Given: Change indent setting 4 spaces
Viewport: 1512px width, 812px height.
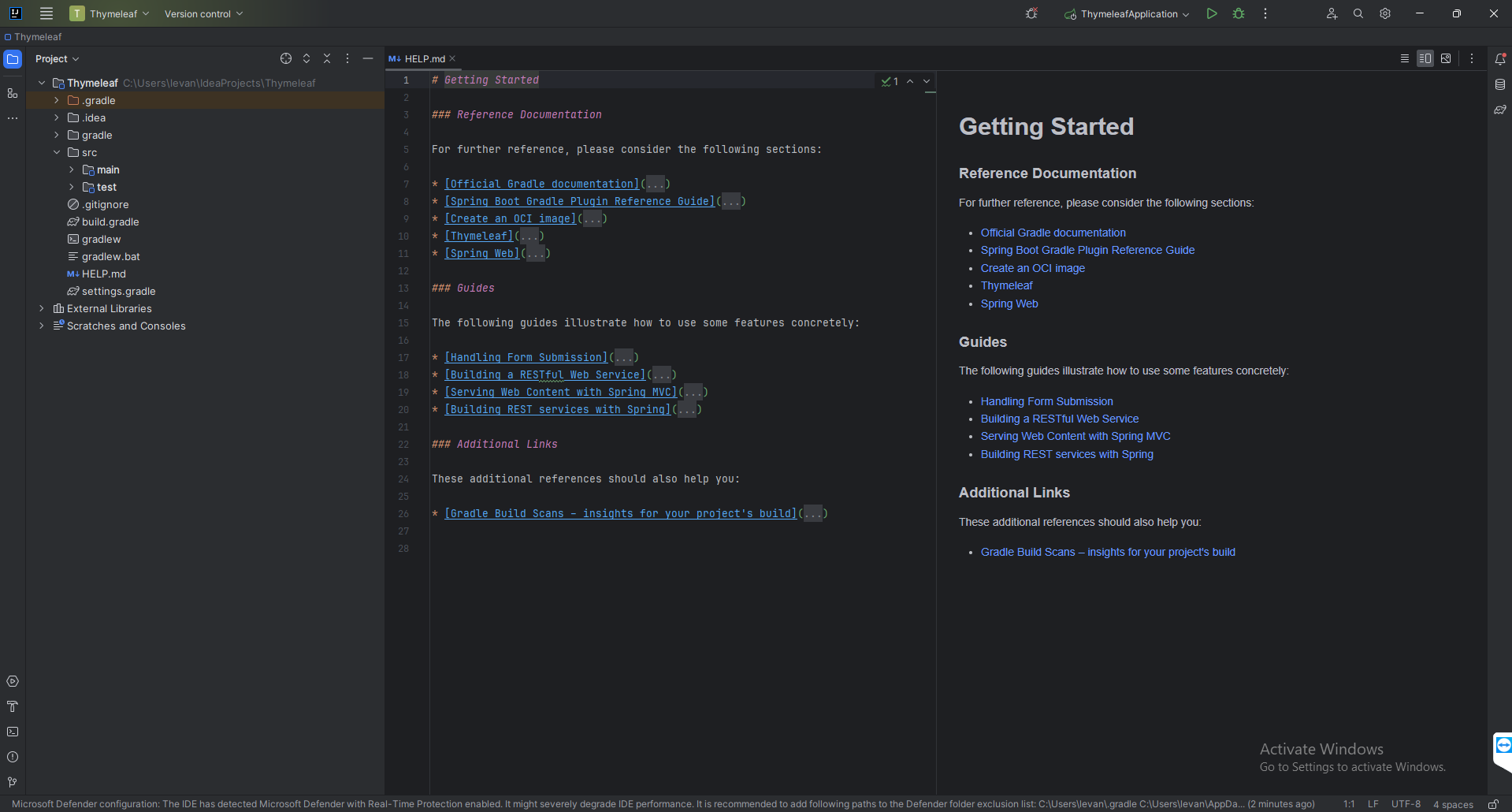Looking at the screenshot, I should (1453, 804).
